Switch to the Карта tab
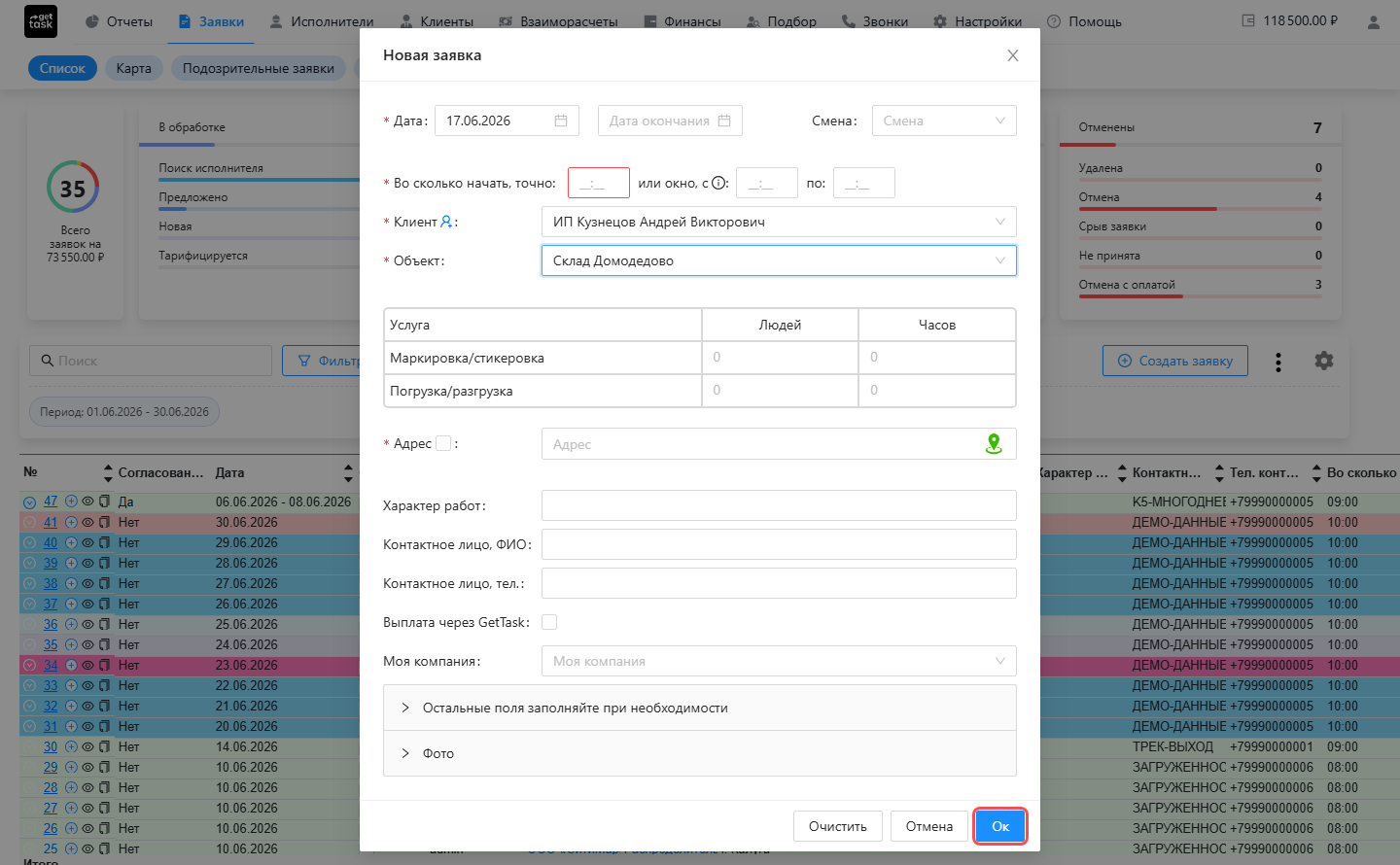This screenshot has height=865, width=1400. (x=133, y=68)
